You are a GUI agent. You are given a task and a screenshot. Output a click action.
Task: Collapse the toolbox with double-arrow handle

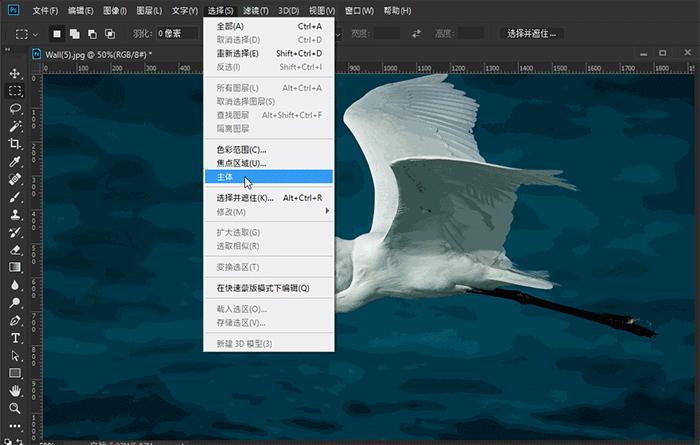point(8,49)
